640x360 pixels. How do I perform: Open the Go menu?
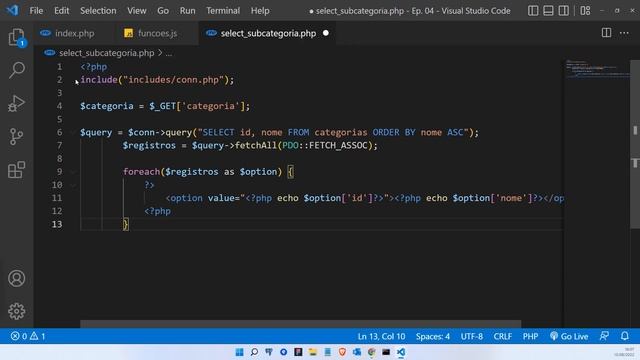click(163, 11)
